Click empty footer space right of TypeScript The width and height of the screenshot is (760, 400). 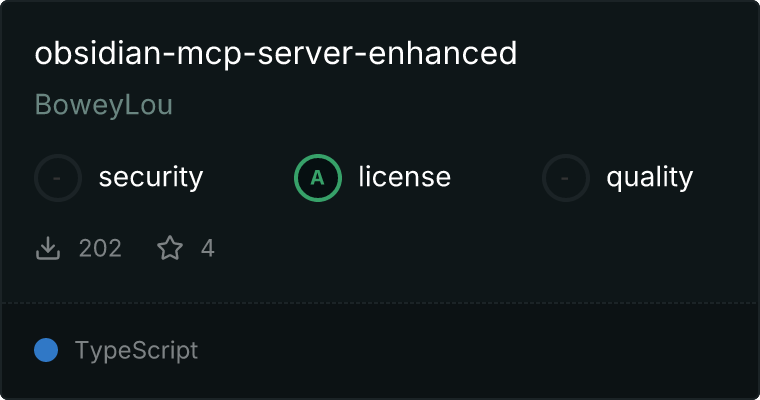(x=475, y=350)
